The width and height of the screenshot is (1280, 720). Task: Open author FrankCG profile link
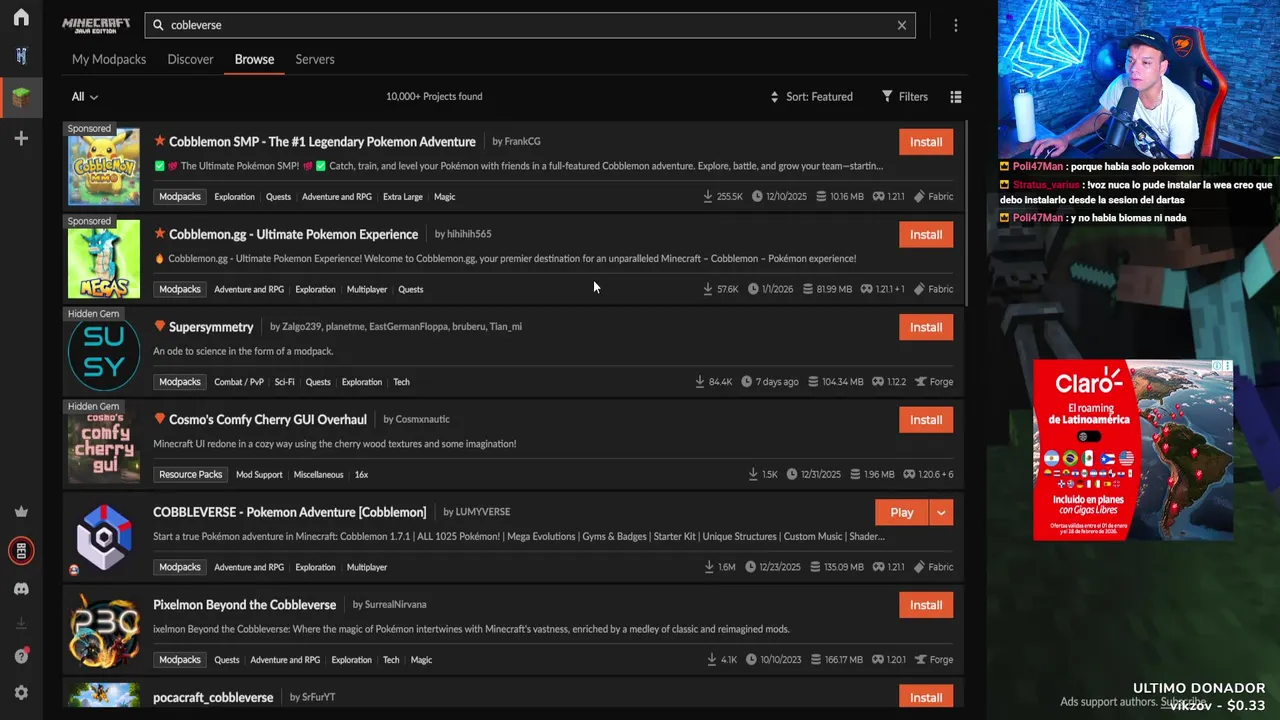pos(523,141)
